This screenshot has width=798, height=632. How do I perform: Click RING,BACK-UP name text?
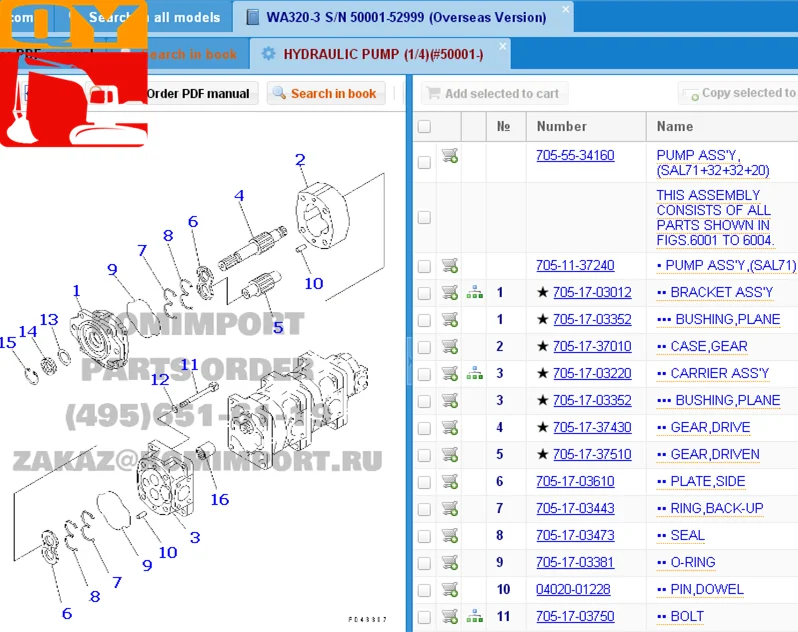[717, 508]
